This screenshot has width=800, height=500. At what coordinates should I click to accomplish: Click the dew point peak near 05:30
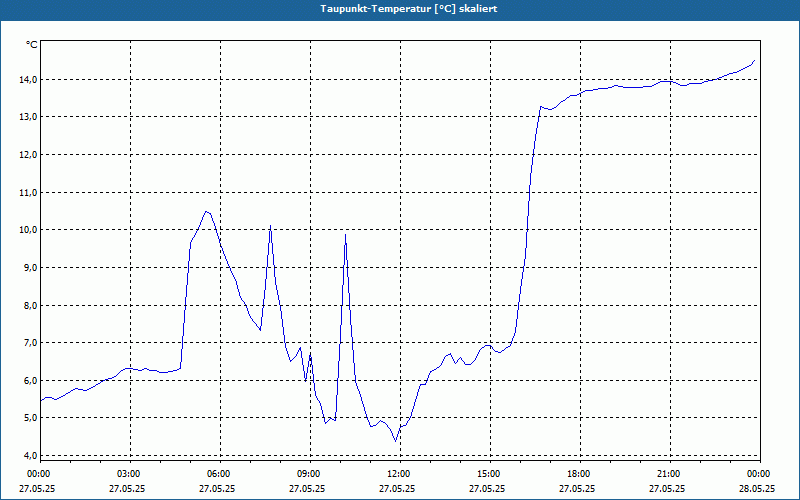tap(206, 211)
